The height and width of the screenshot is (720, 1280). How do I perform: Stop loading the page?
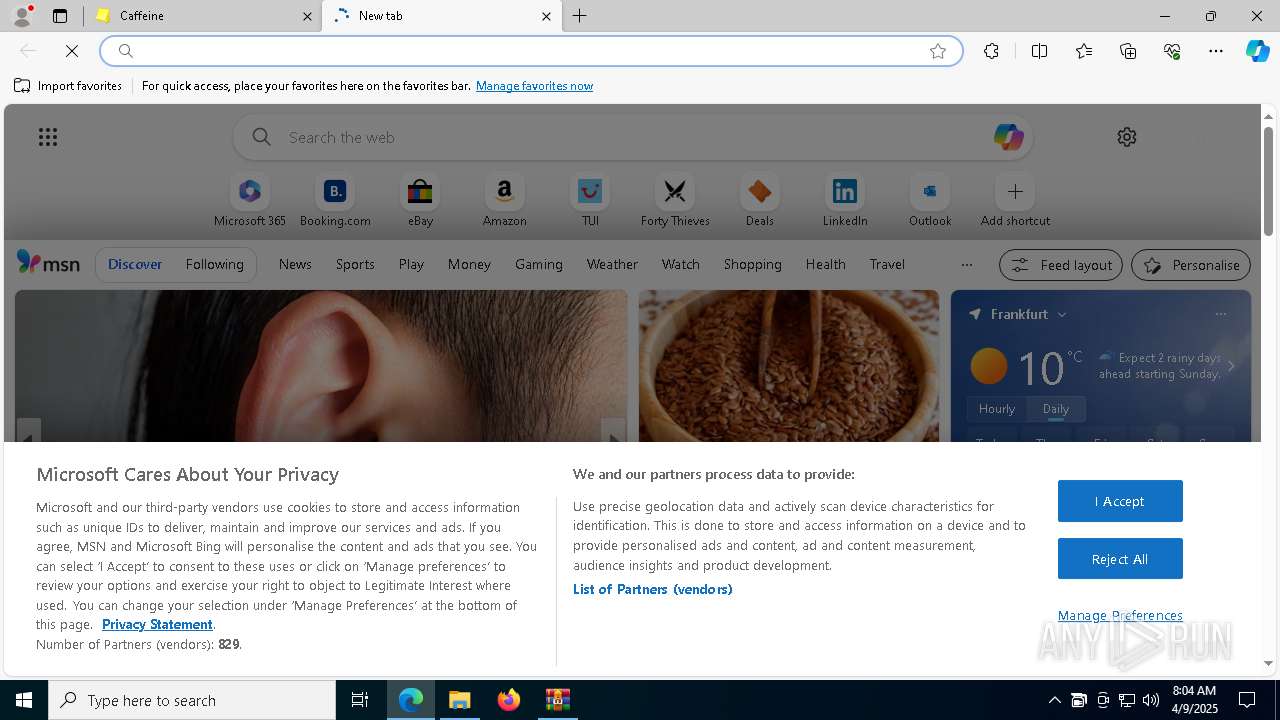(72, 51)
